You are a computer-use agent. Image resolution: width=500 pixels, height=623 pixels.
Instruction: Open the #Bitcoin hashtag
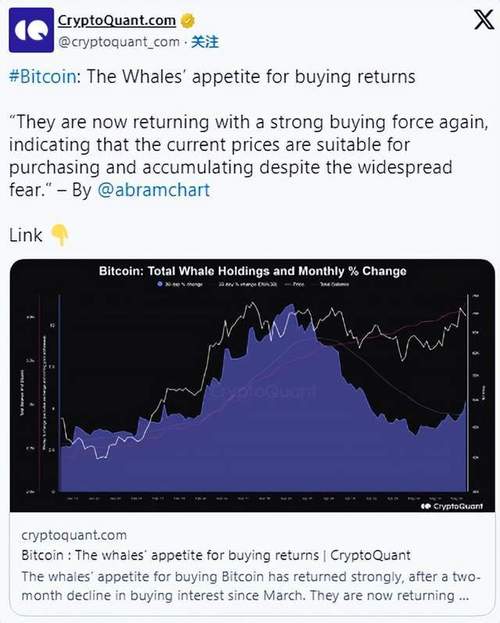pos(43,76)
